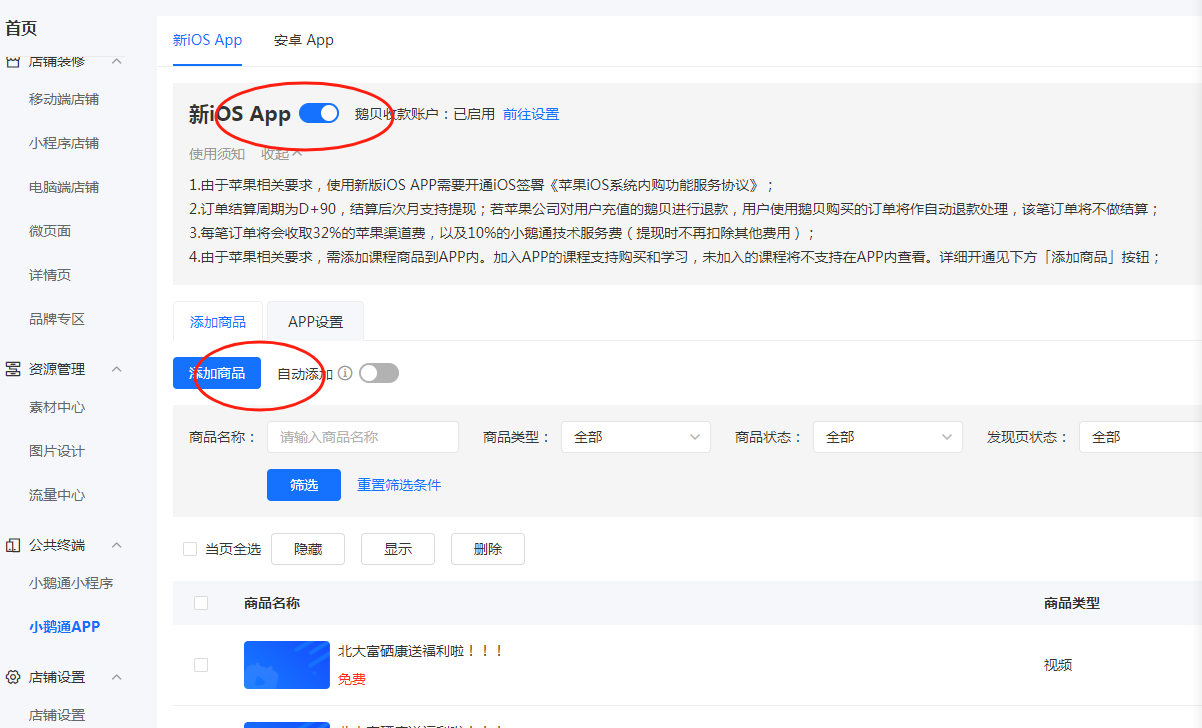Switch to the 安卓 App tab

pyautogui.click(x=304, y=40)
